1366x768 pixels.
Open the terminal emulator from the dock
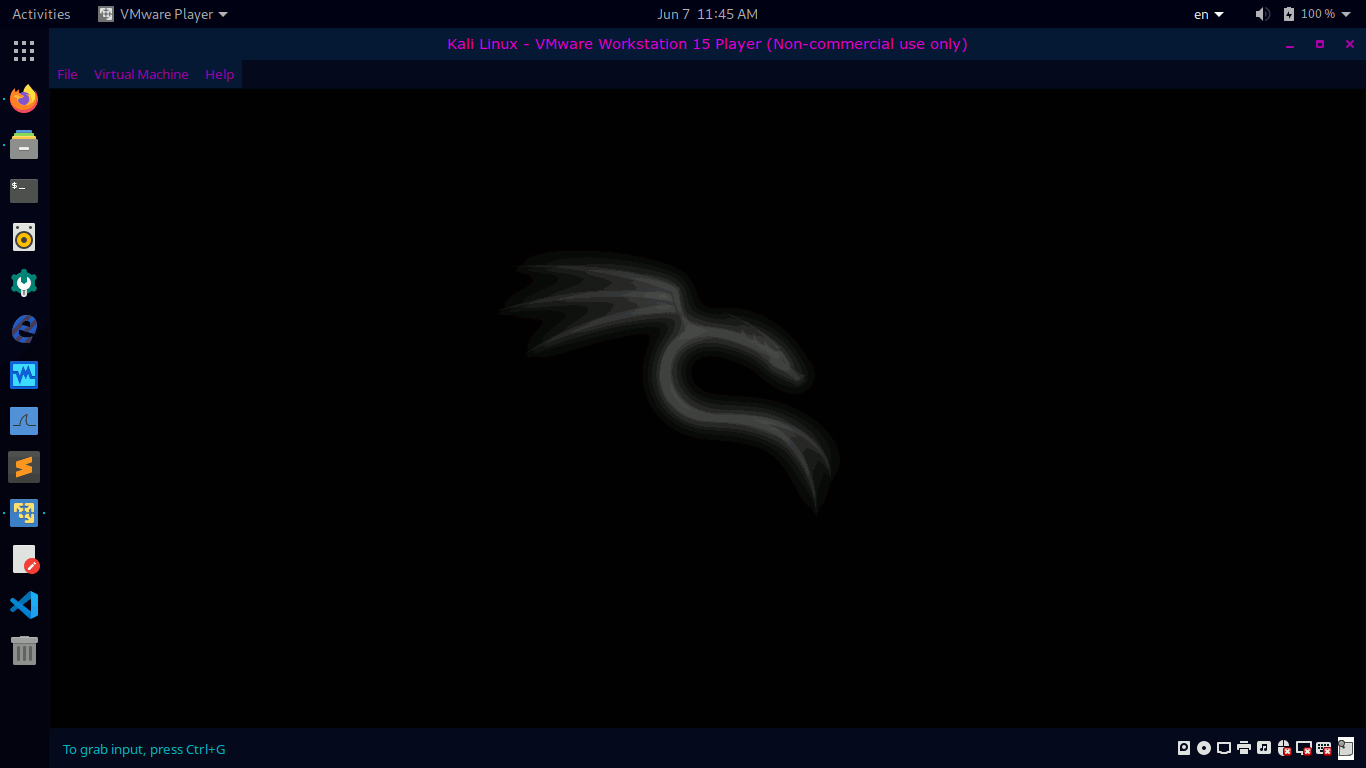pos(23,190)
